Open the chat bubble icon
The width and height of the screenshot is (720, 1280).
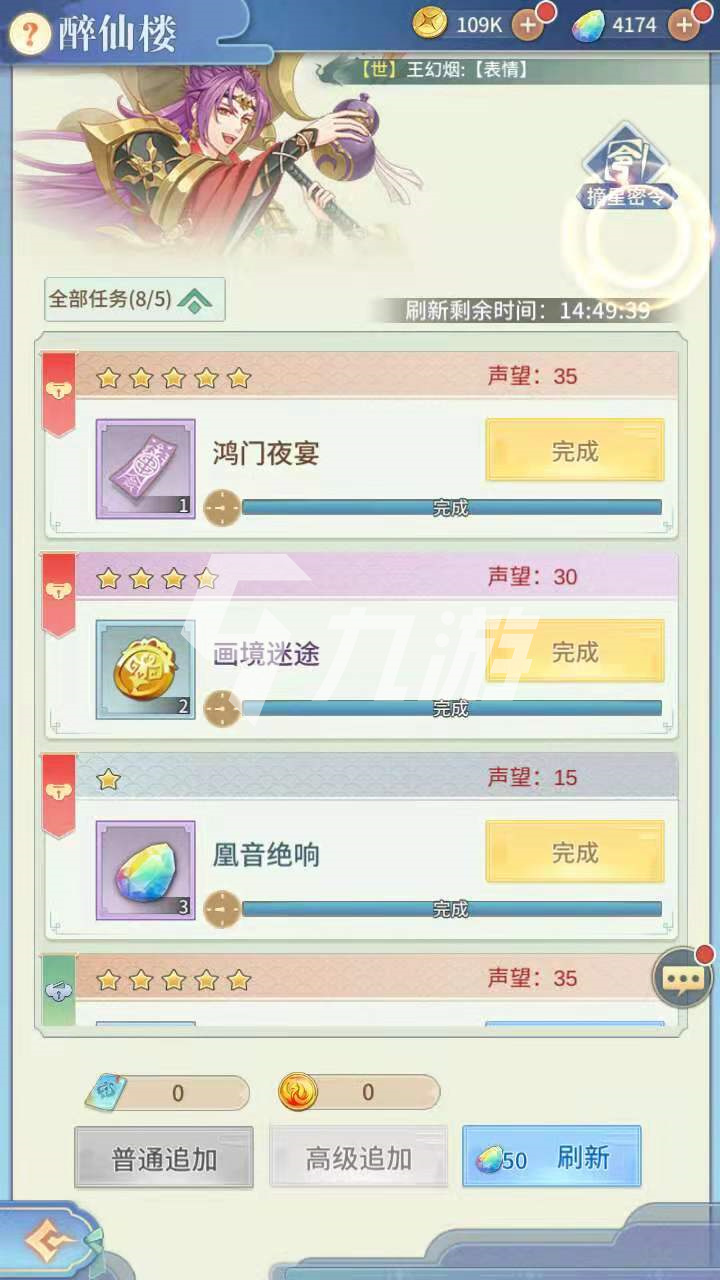[683, 978]
